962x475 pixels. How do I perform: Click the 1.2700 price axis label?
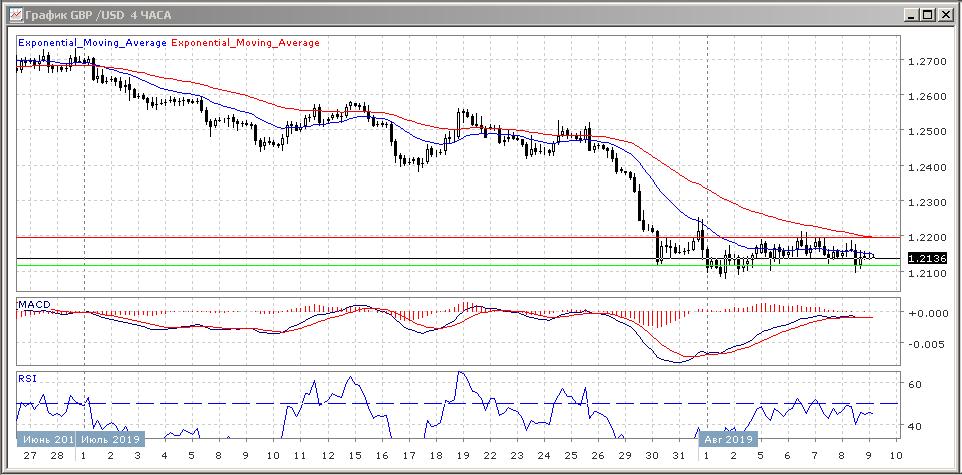pos(925,61)
